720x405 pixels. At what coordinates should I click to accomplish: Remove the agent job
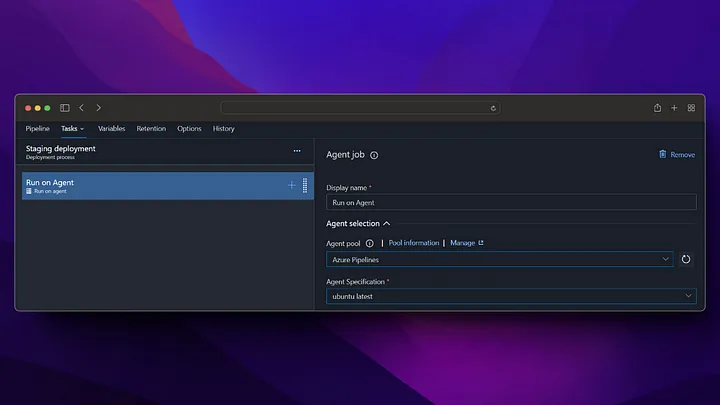tap(677, 155)
